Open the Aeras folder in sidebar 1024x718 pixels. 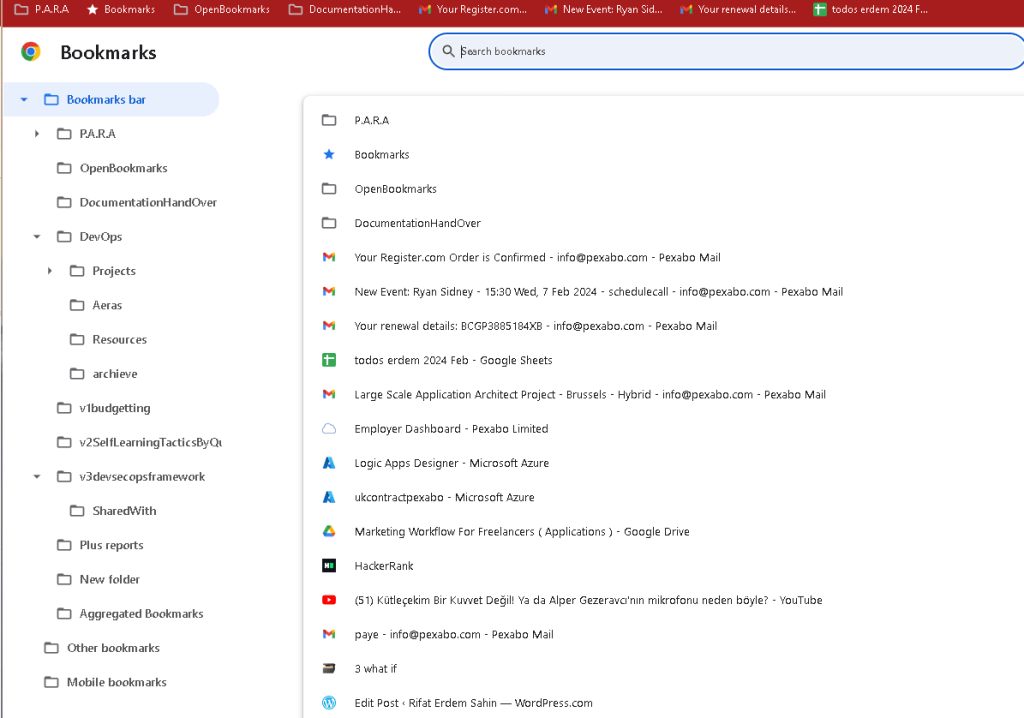107,305
